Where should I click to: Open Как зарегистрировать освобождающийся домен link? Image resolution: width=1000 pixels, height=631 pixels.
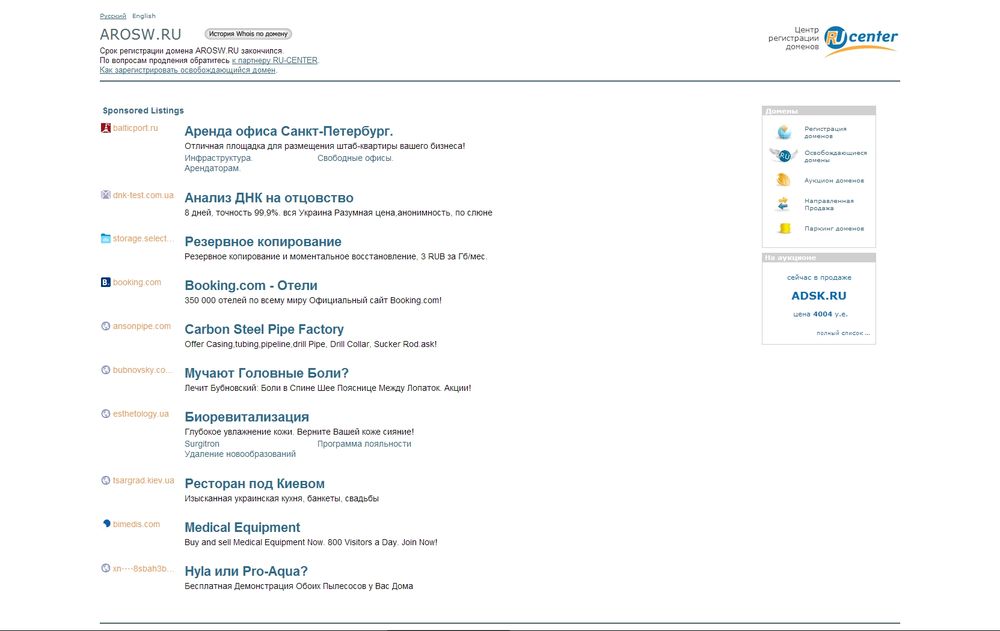tap(188, 70)
